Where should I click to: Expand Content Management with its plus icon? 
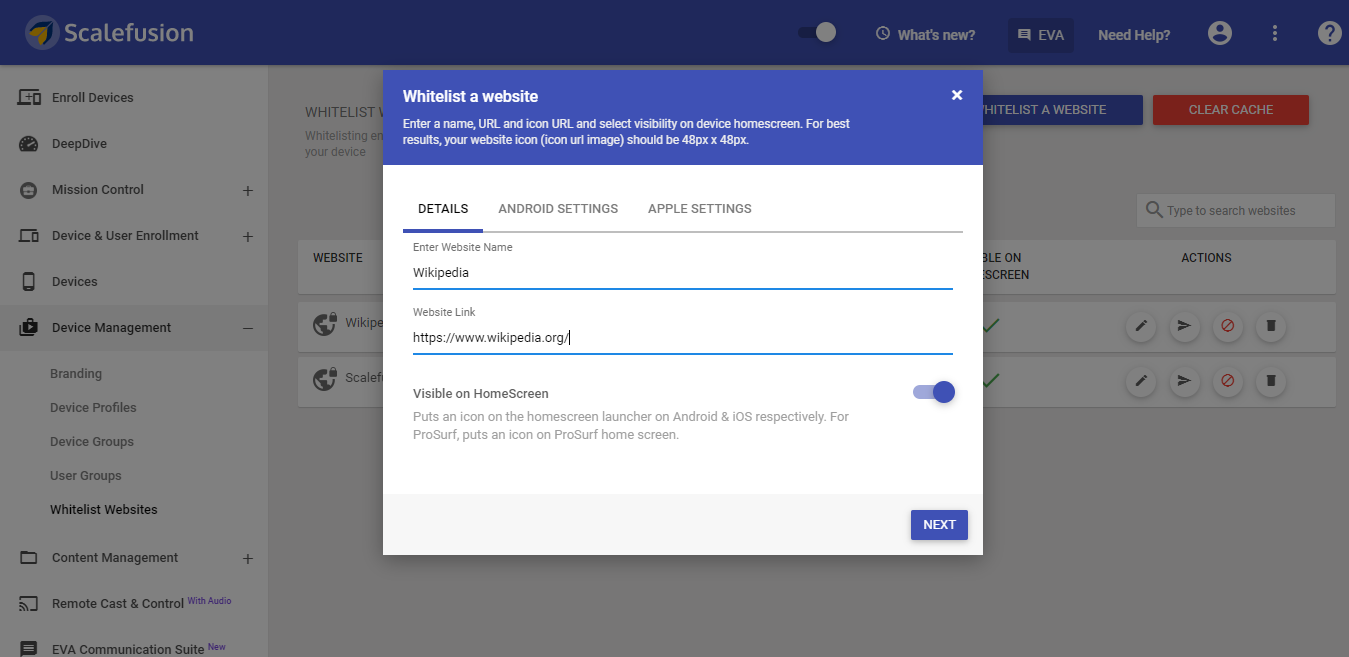pos(248,559)
